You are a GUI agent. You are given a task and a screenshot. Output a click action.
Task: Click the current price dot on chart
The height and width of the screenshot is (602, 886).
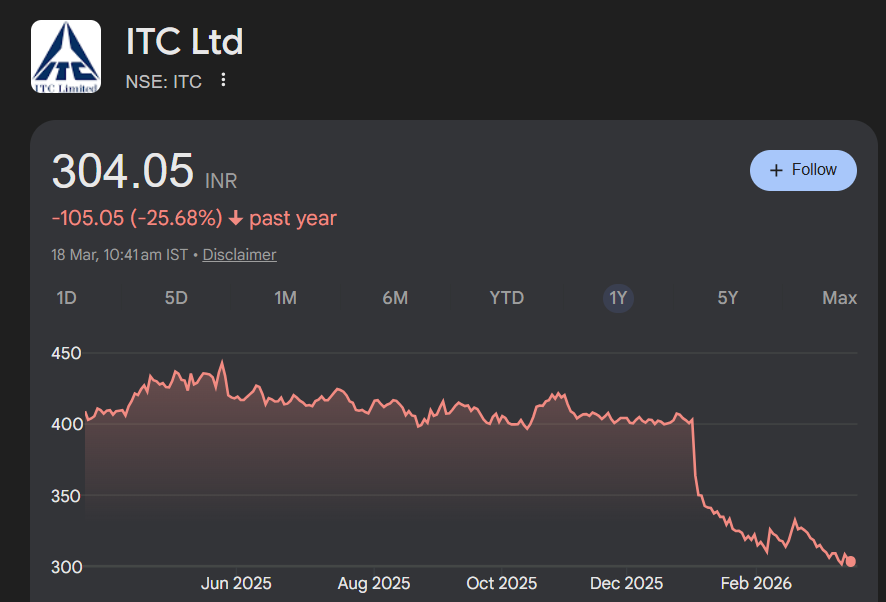[850, 561]
